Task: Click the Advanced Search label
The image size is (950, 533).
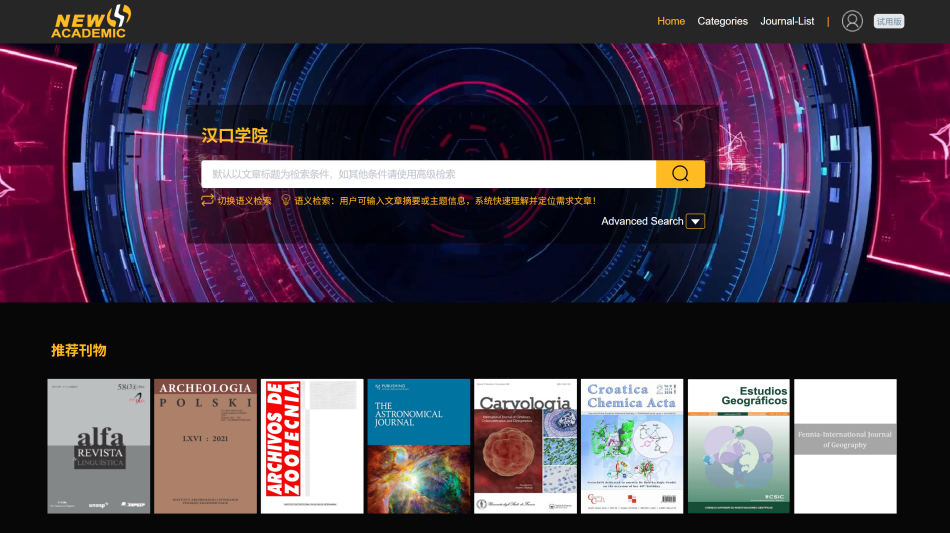Action: (x=642, y=222)
